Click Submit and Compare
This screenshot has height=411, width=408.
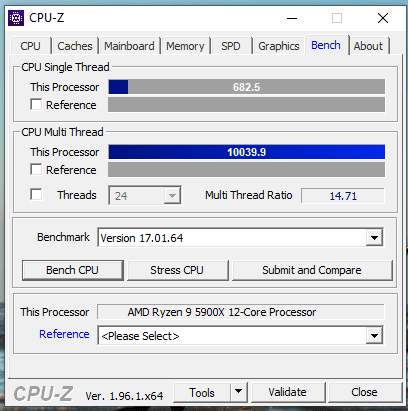[312, 270]
